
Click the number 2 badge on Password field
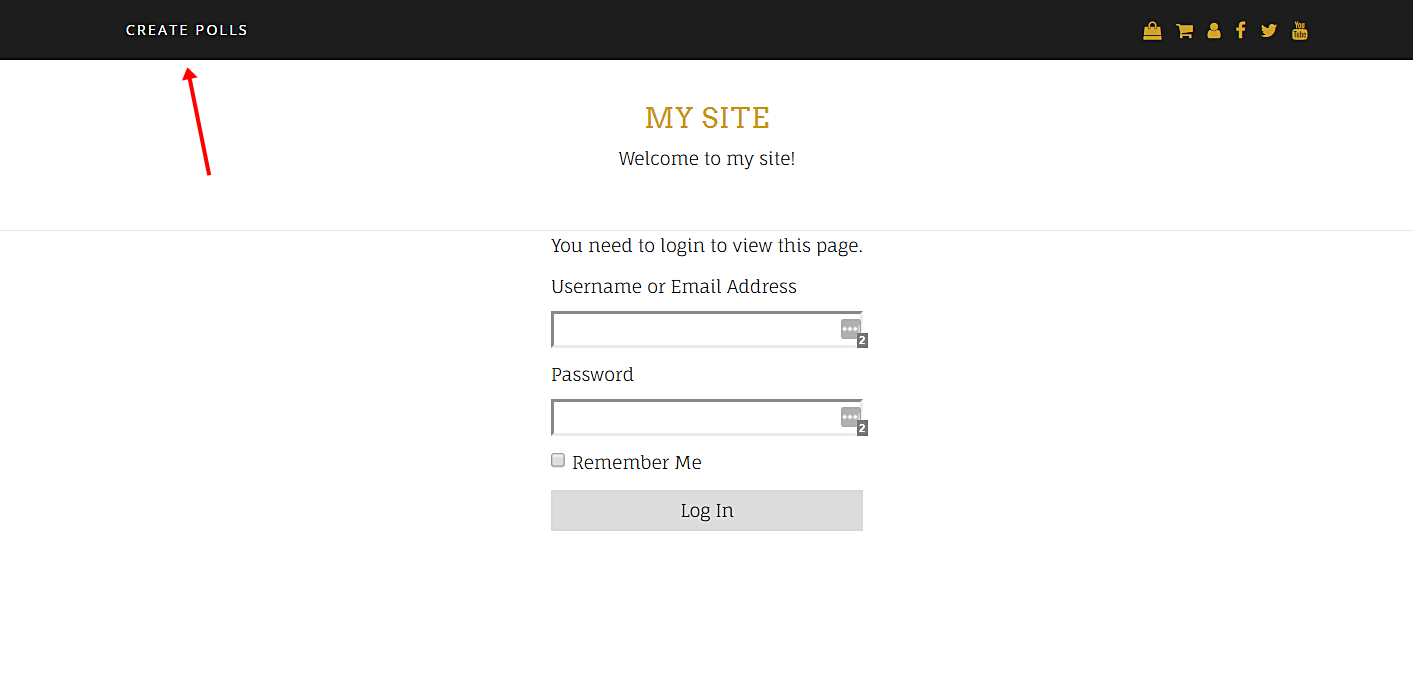click(x=862, y=429)
